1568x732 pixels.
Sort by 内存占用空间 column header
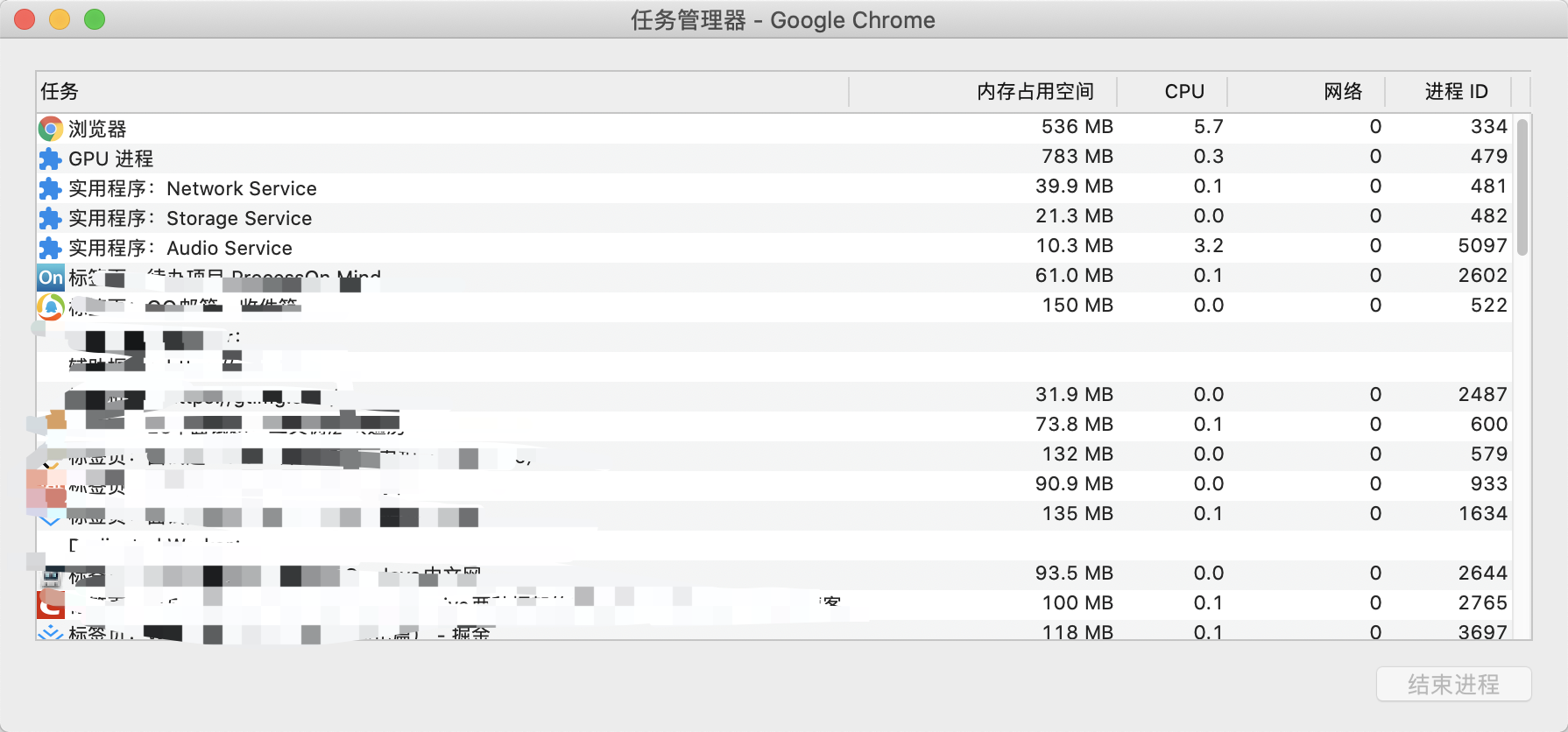1035,92
